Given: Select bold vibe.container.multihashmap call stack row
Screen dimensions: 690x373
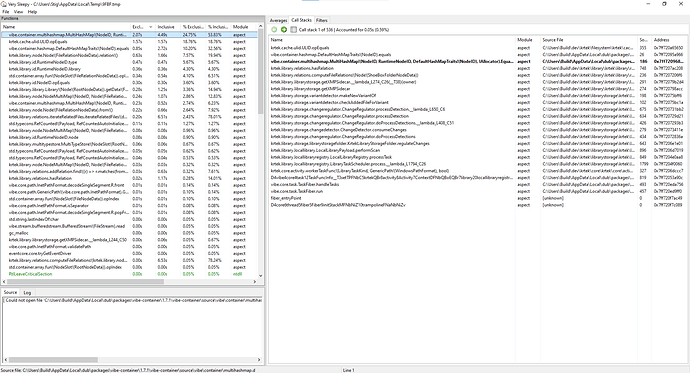Looking at the screenshot, I should click(x=478, y=62).
